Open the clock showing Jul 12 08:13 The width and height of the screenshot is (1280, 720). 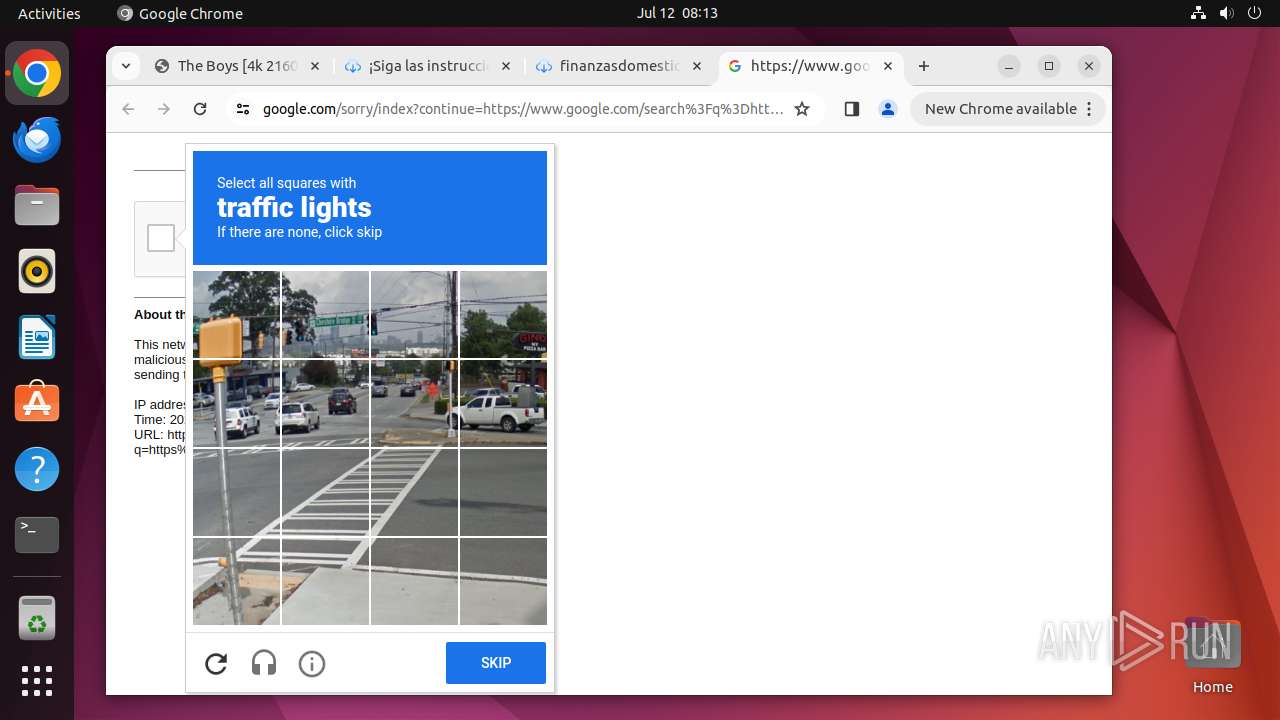[677, 13]
